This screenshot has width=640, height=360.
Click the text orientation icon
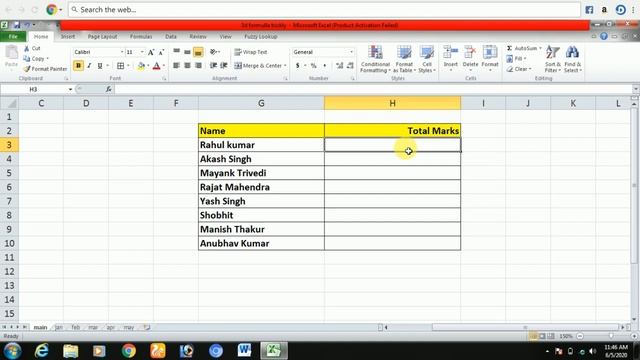tap(213, 52)
